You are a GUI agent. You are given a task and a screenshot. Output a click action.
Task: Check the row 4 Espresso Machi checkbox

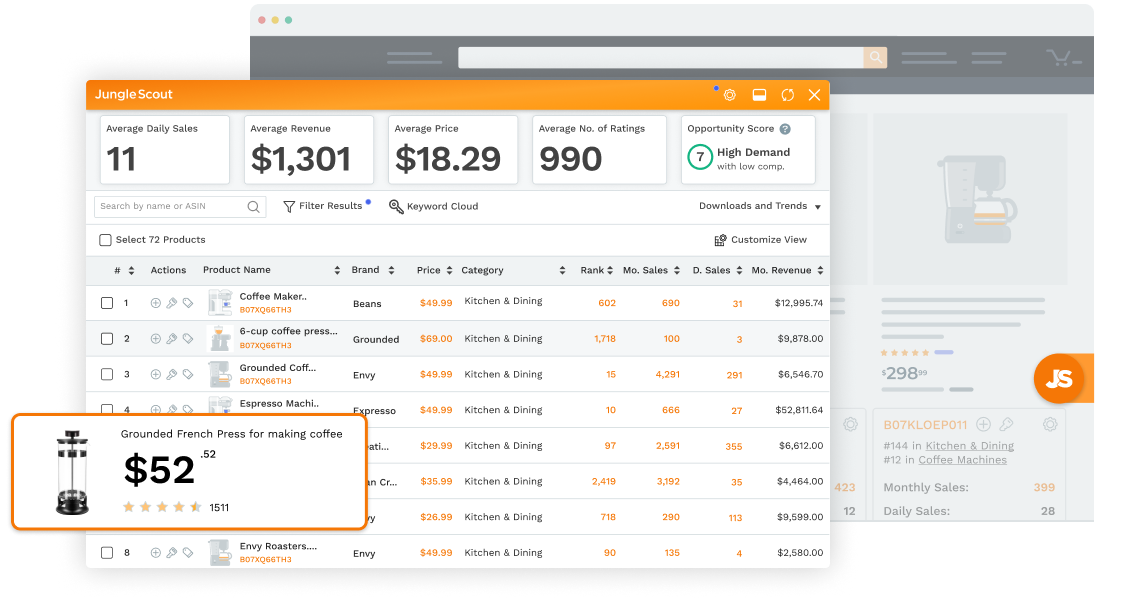(x=107, y=409)
